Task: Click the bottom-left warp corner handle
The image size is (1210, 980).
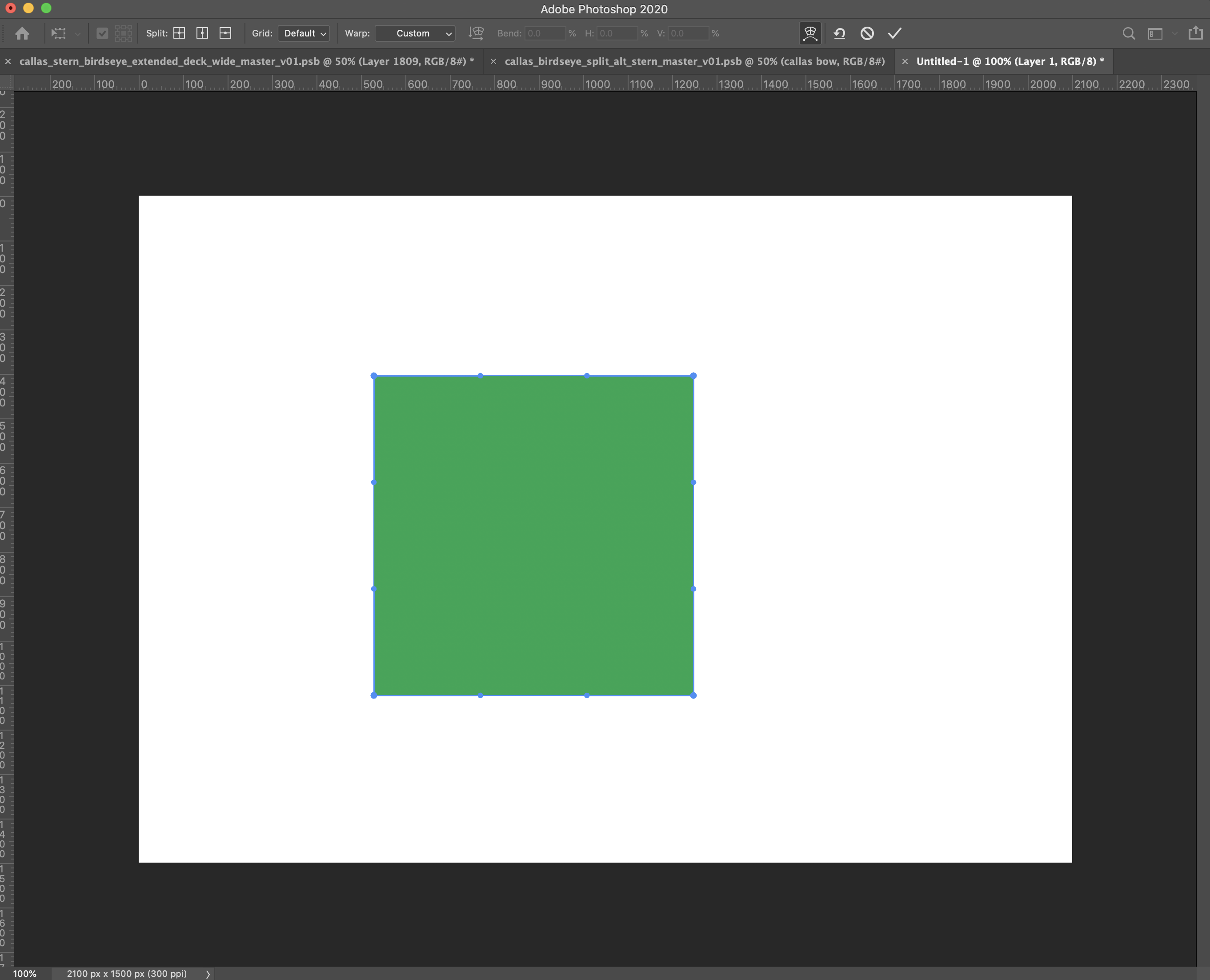Action: (x=373, y=695)
